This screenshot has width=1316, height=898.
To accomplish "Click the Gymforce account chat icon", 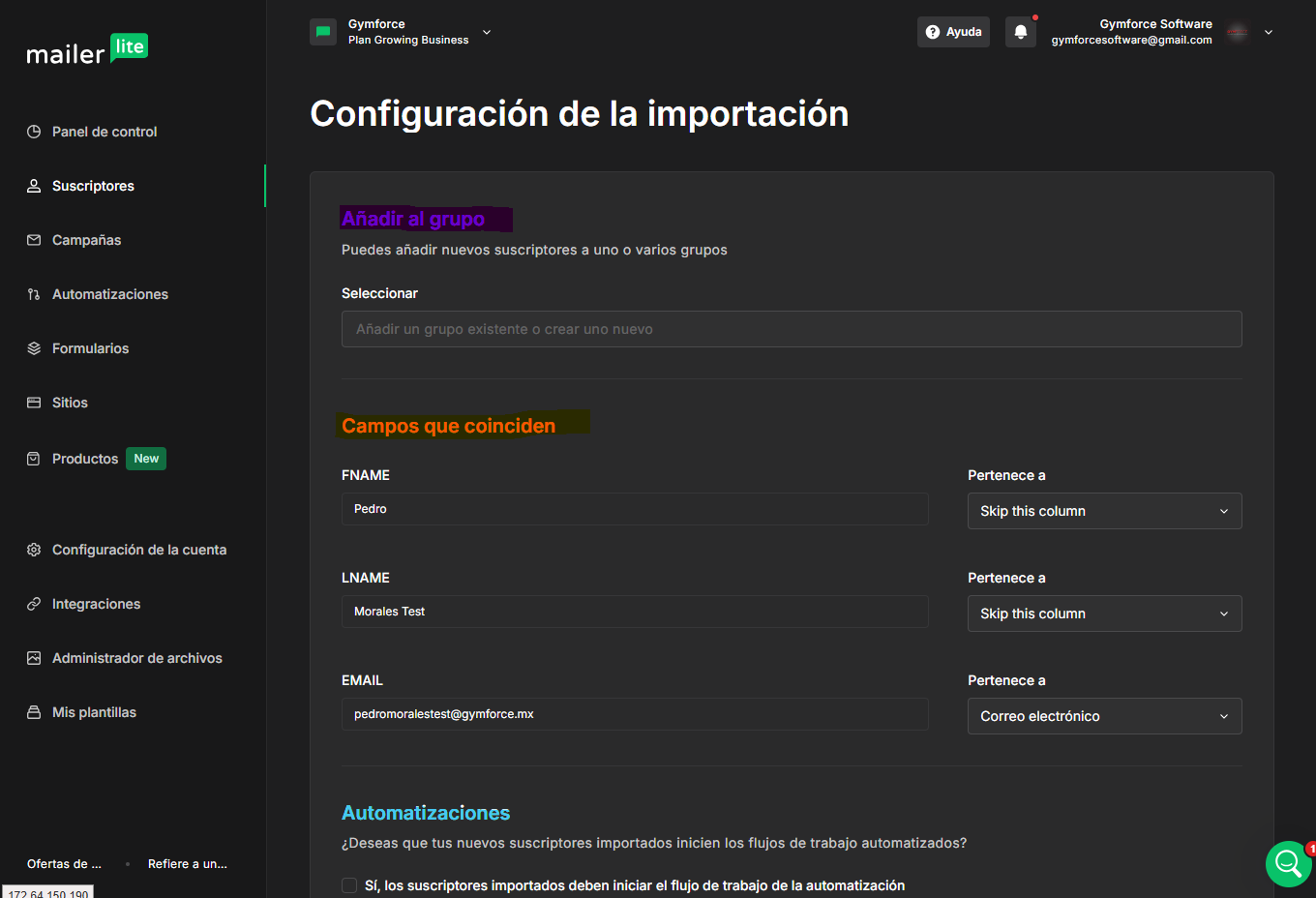I will 323,32.
